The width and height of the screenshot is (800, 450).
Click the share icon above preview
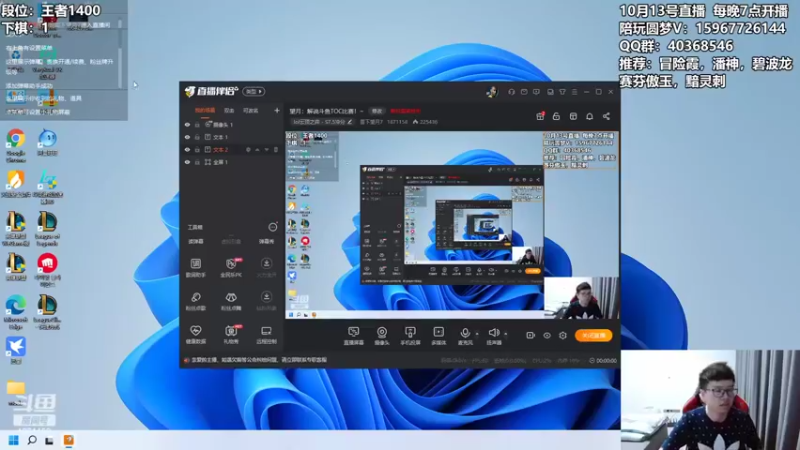(606, 116)
